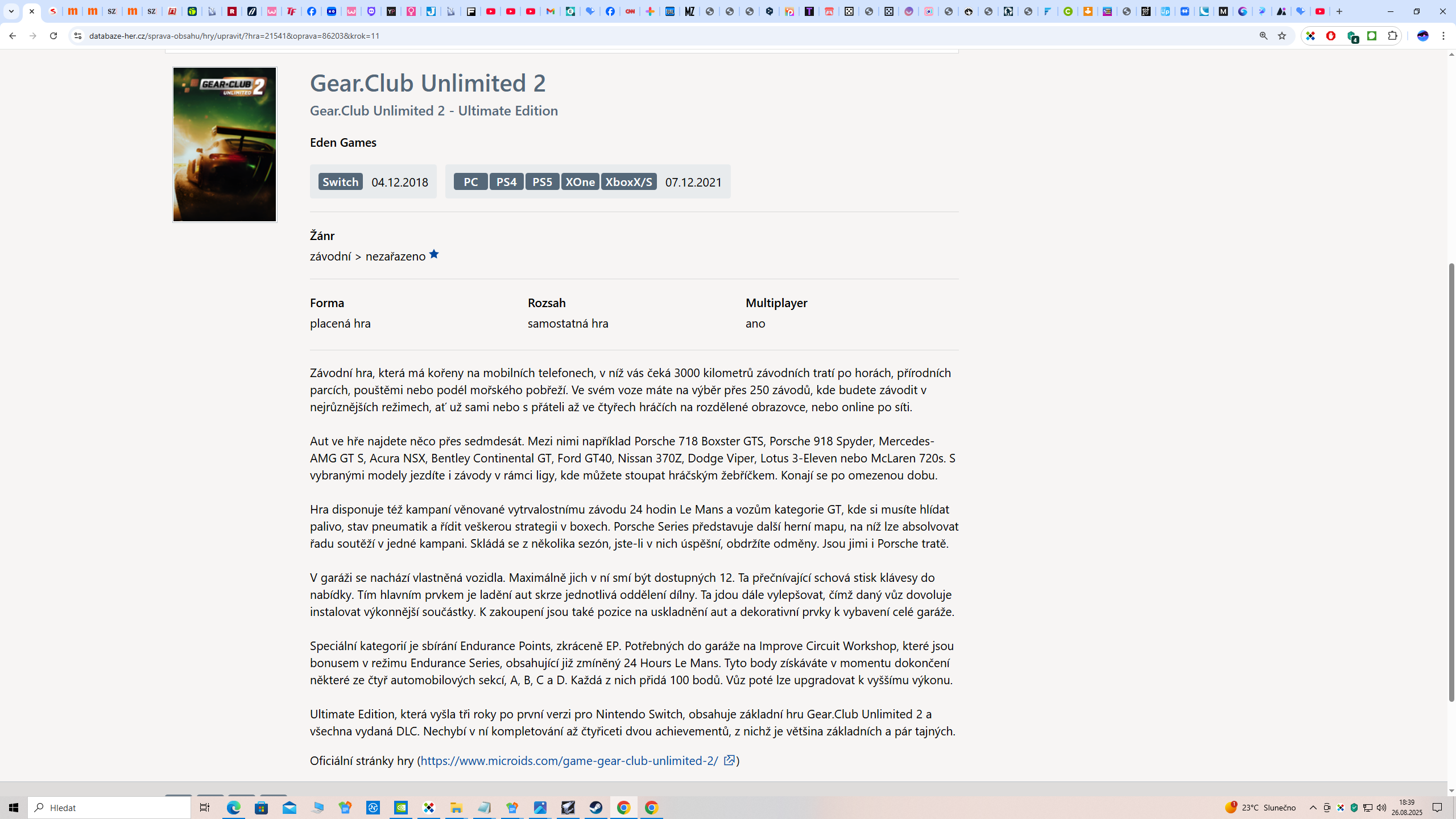This screenshot has height=819, width=1456.
Task: Click the '07.12.2021' release date
Action: tap(693, 182)
